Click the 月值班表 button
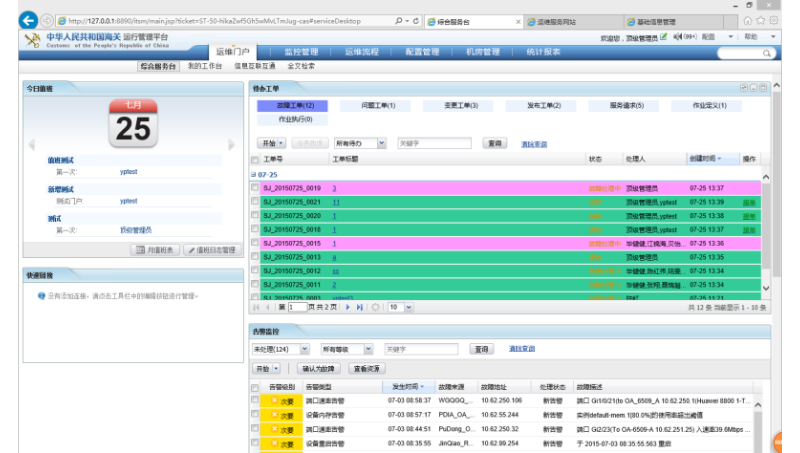 pyautogui.click(x=155, y=250)
